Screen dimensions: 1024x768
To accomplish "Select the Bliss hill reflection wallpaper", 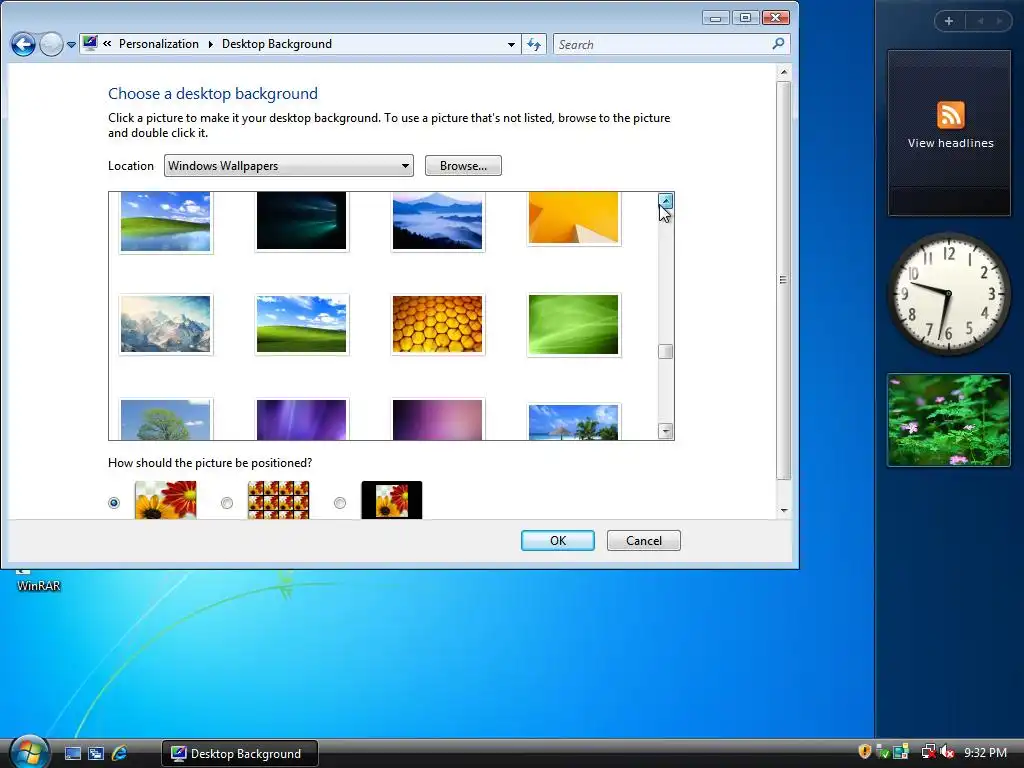I will 166,221.
